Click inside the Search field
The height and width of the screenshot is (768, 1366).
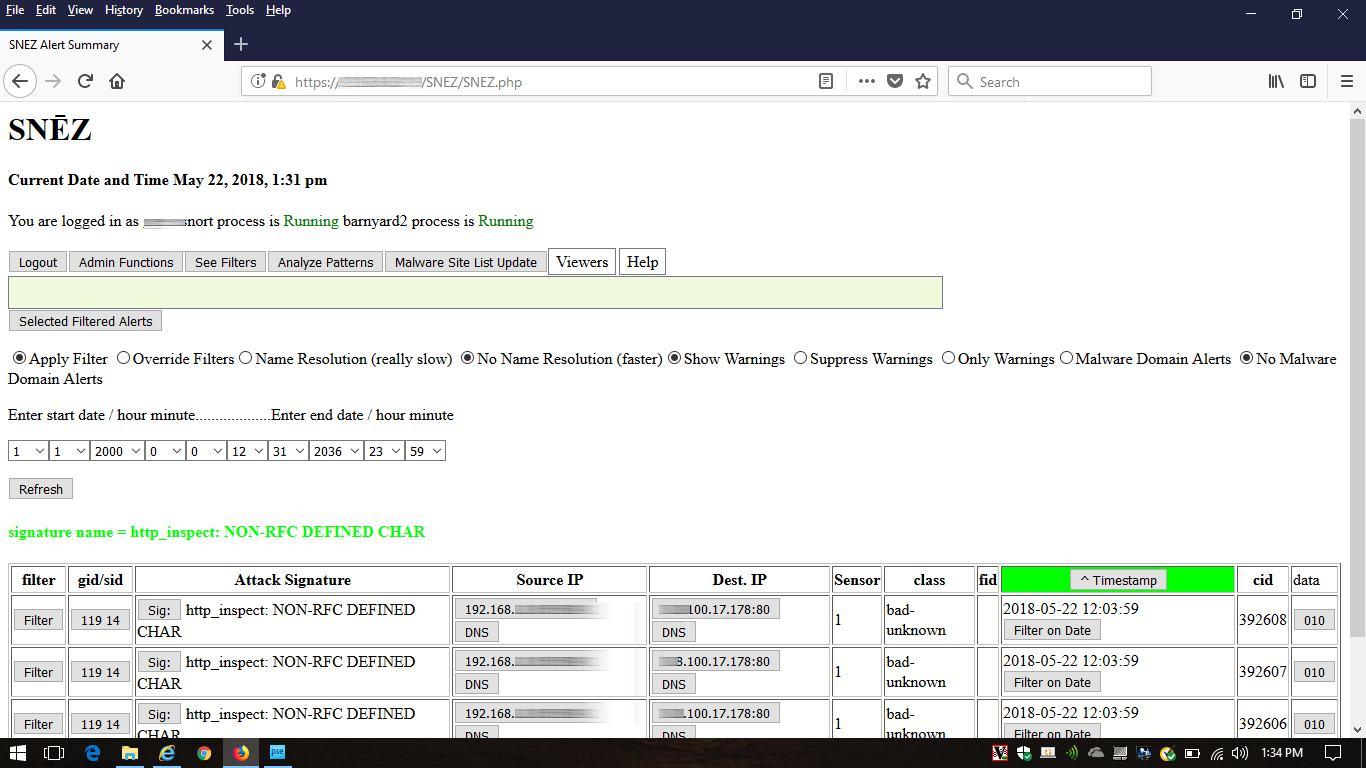click(x=1049, y=81)
